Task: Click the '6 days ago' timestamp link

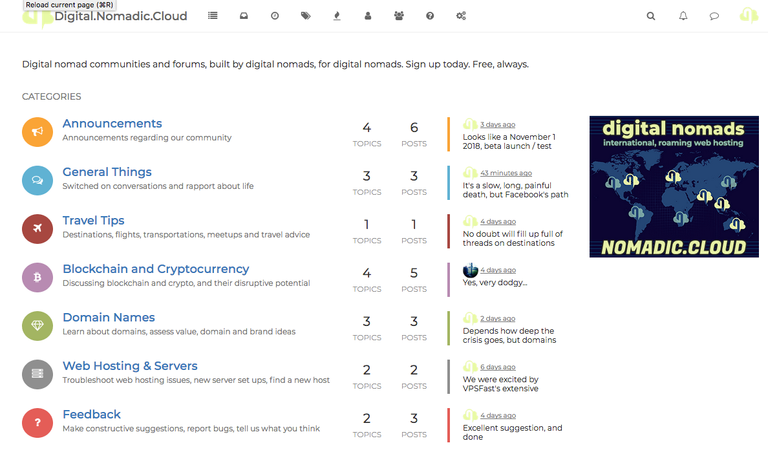Action: point(498,367)
